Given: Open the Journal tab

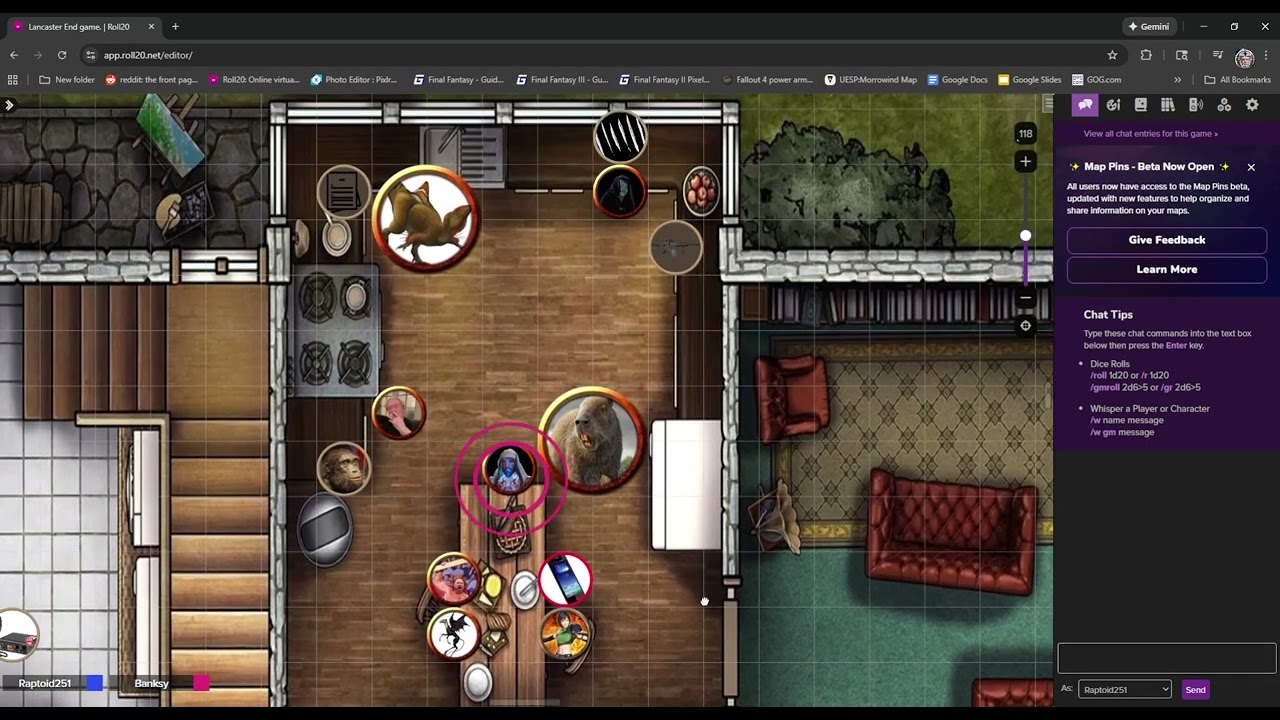Looking at the screenshot, I should click(x=1141, y=105).
